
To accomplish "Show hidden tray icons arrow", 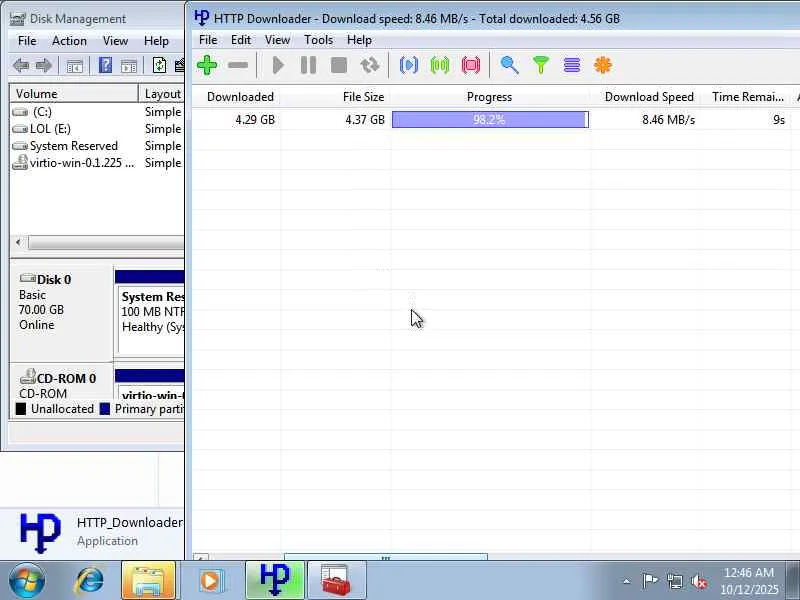I will (627, 581).
